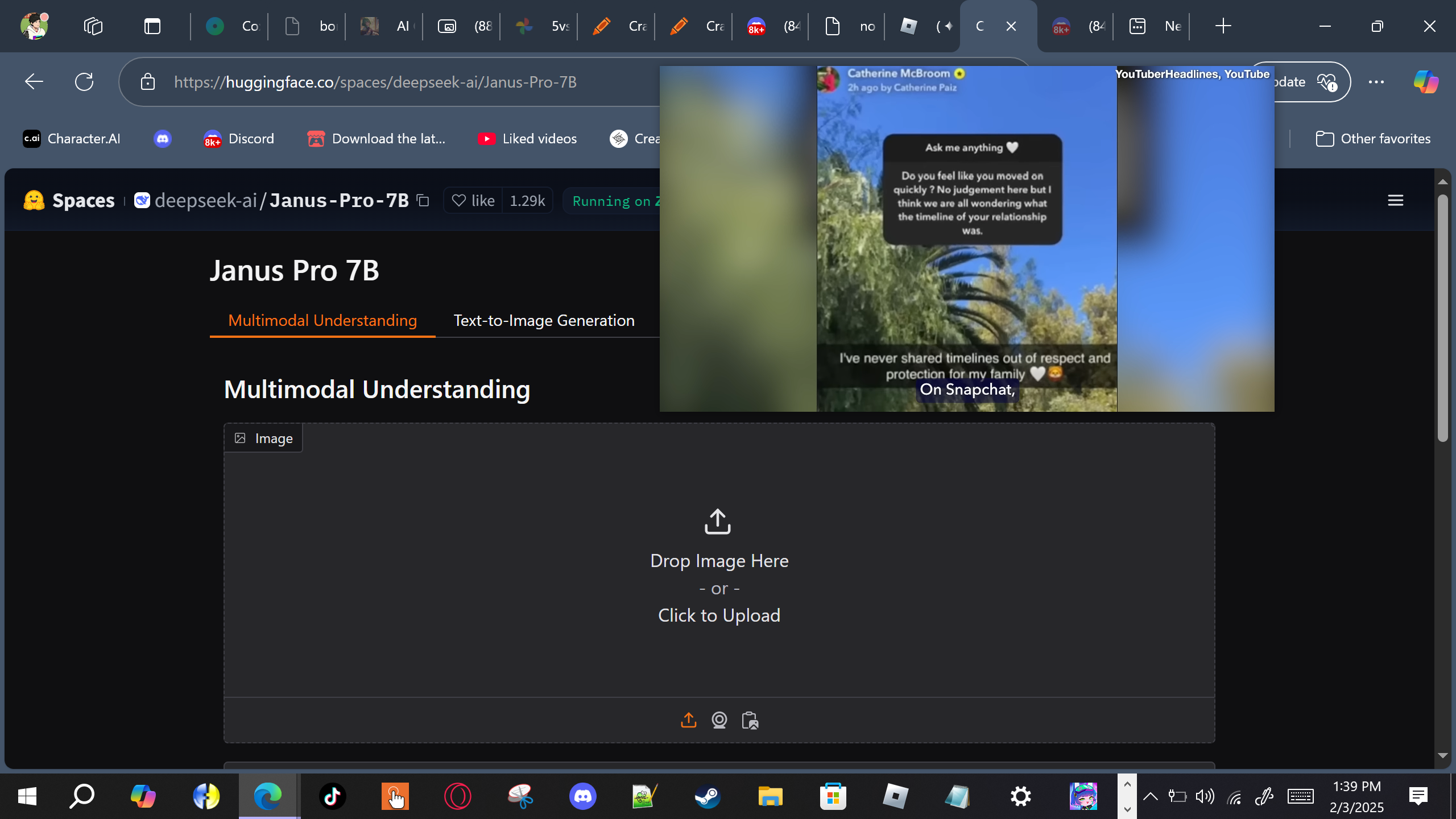Image resolution: width=1456 pixels, height=819 pixels.
Task: Click the Hugging Face Spaces logo
Action: coord(69,200)
